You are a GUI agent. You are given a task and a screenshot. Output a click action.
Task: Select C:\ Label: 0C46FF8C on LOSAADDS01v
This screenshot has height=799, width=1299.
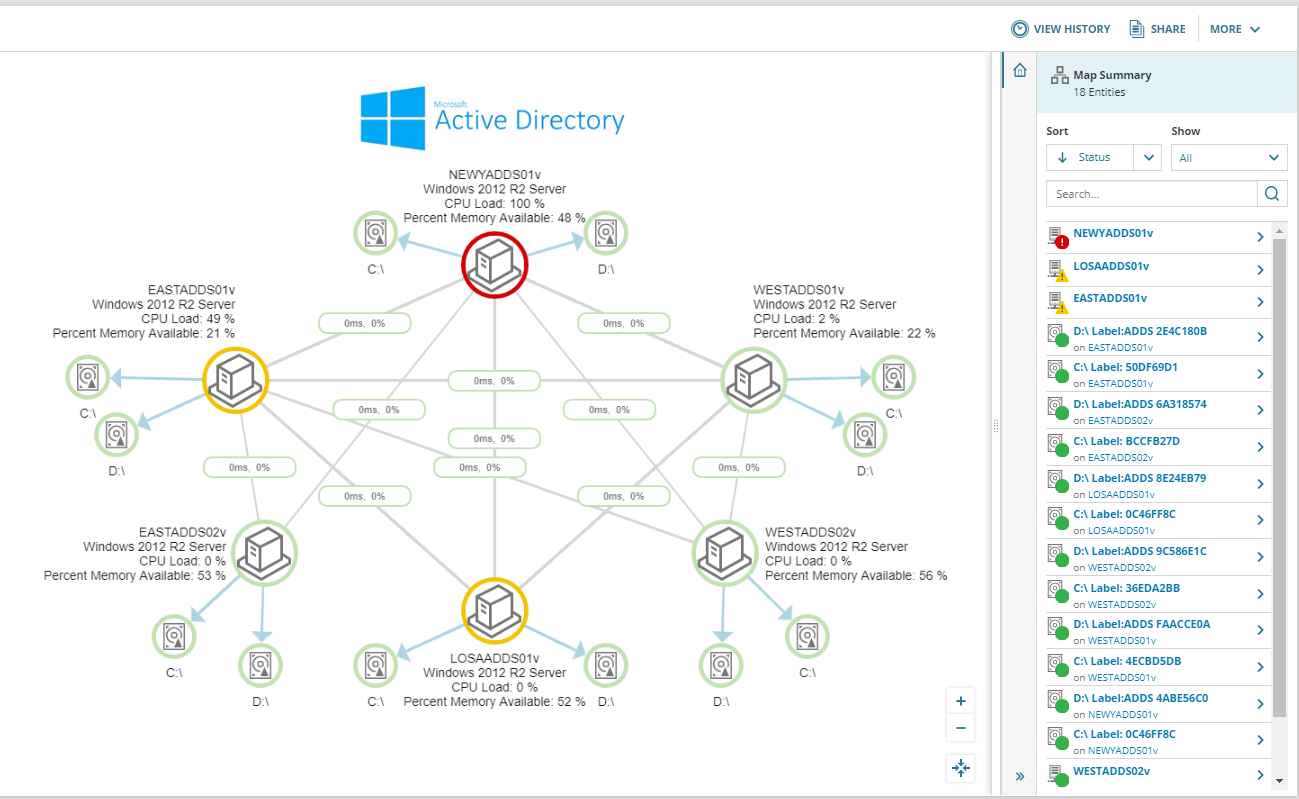[x=1158, y=521]
